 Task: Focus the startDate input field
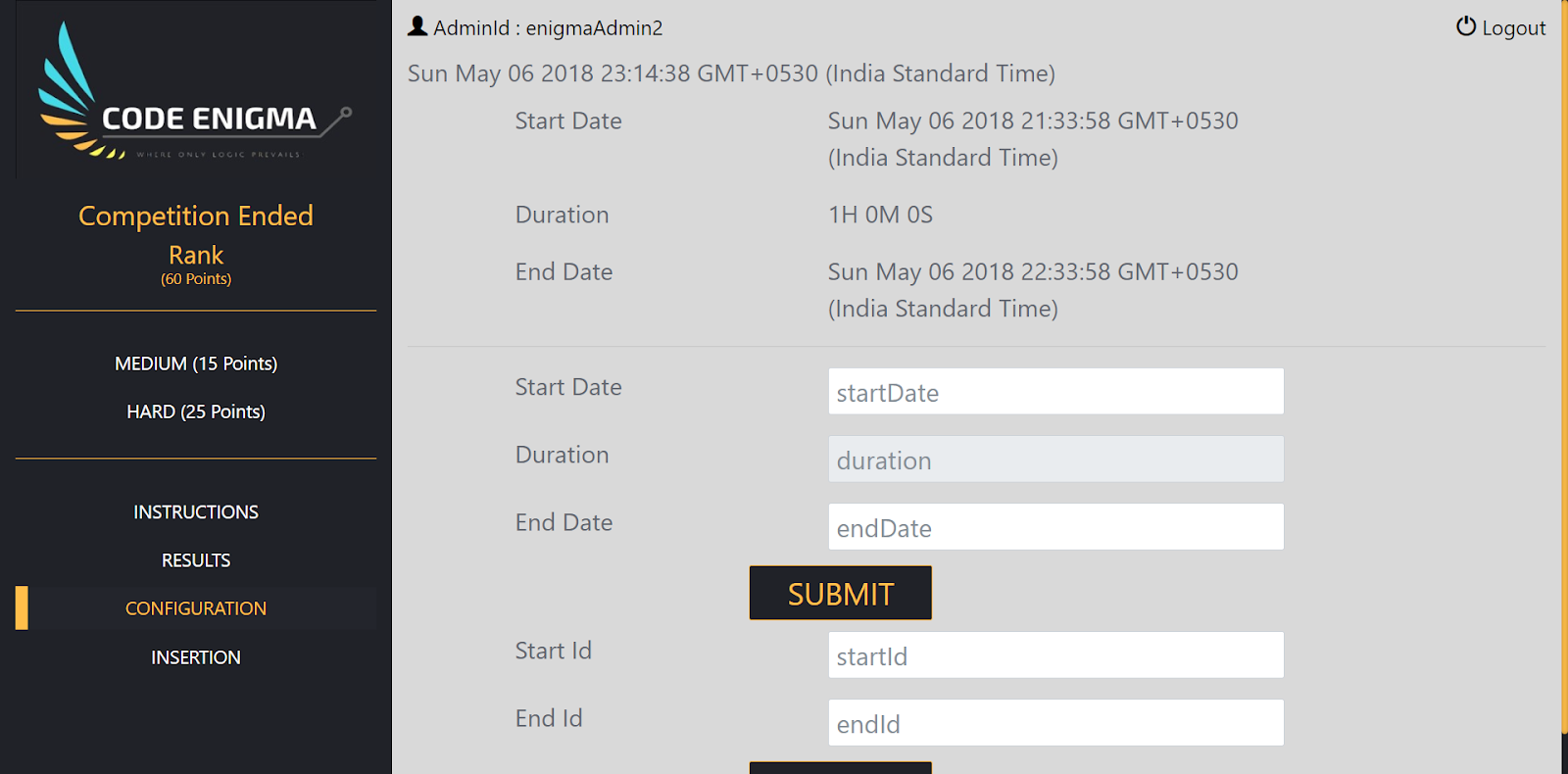tap(1055, 392)
